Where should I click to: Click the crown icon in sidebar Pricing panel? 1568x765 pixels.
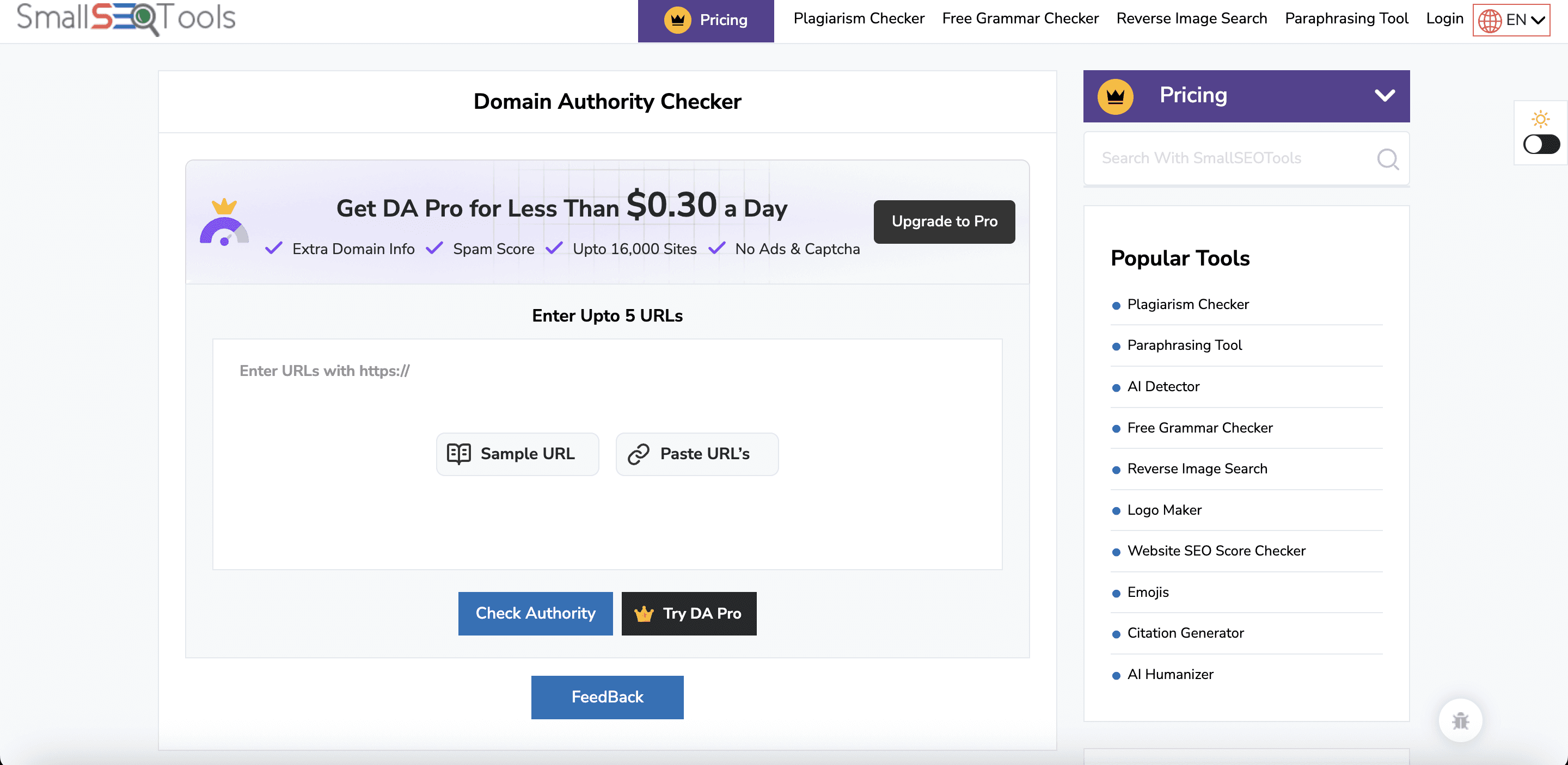pyautogui.click(x=1114, y=96)
